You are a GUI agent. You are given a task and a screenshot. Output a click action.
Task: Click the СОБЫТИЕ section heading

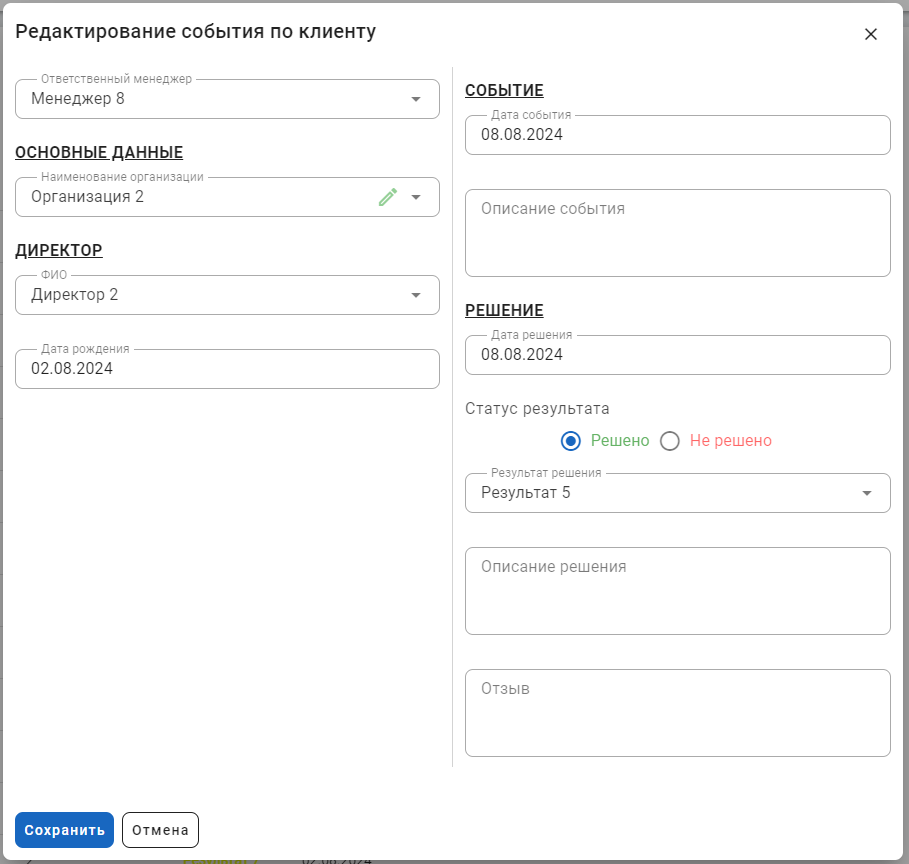coord(504,90)
